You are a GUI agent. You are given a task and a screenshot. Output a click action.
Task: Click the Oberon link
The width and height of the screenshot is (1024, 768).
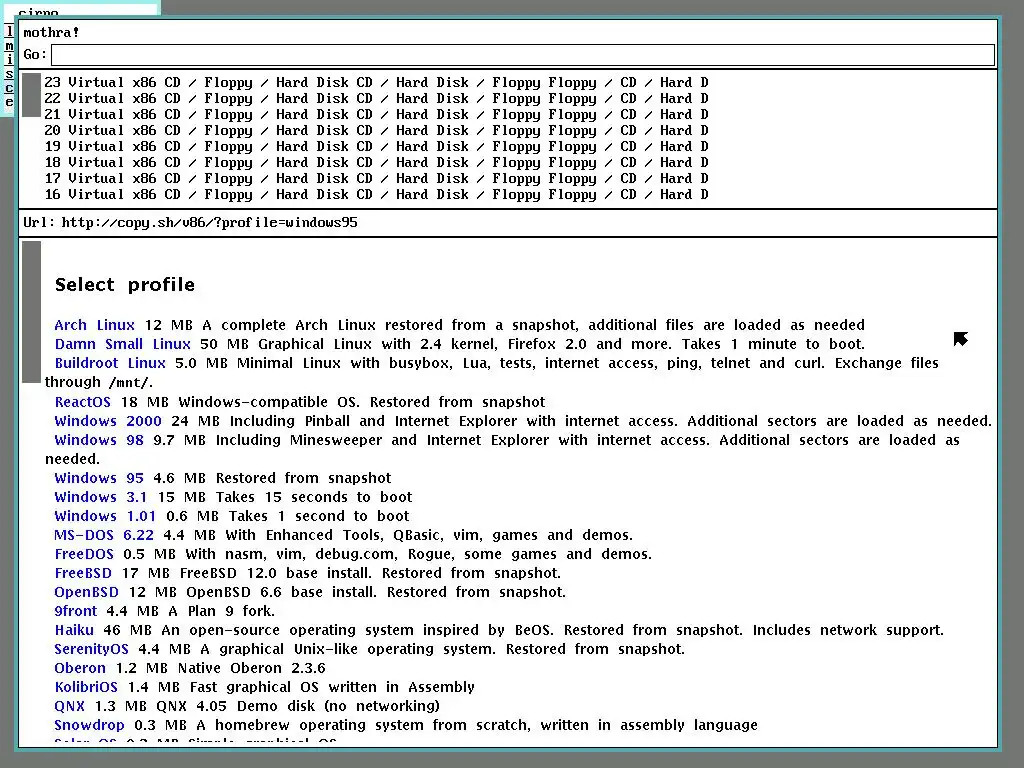point(80,668)
